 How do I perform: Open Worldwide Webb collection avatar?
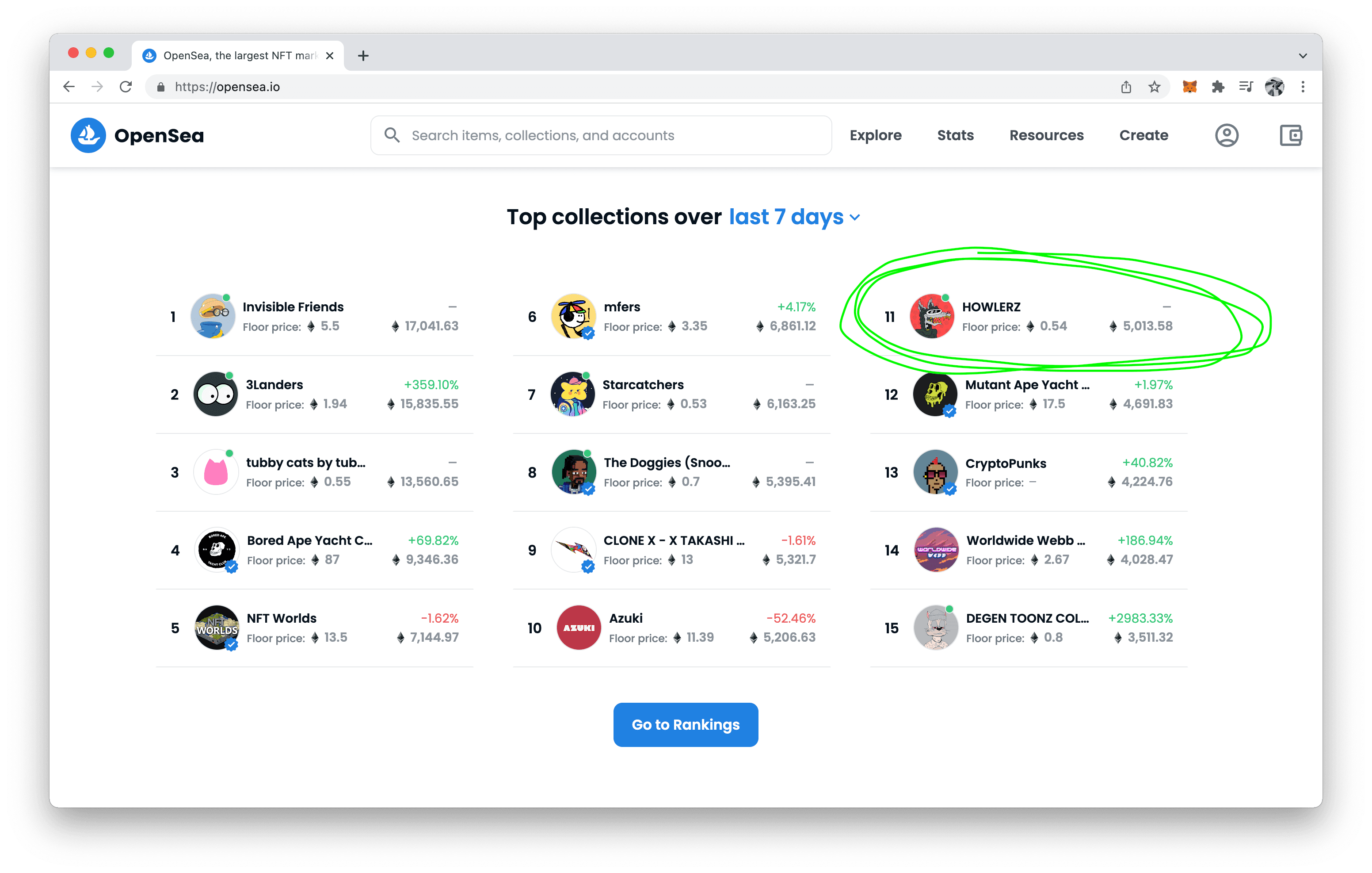point(936,550)
